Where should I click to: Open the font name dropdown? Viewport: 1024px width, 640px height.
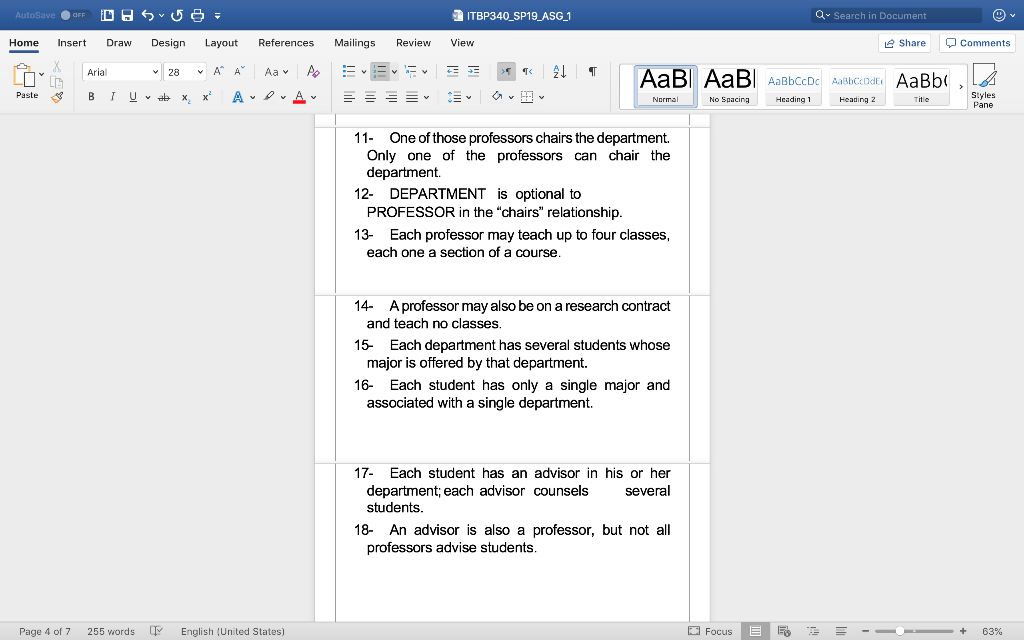[155, 71]
